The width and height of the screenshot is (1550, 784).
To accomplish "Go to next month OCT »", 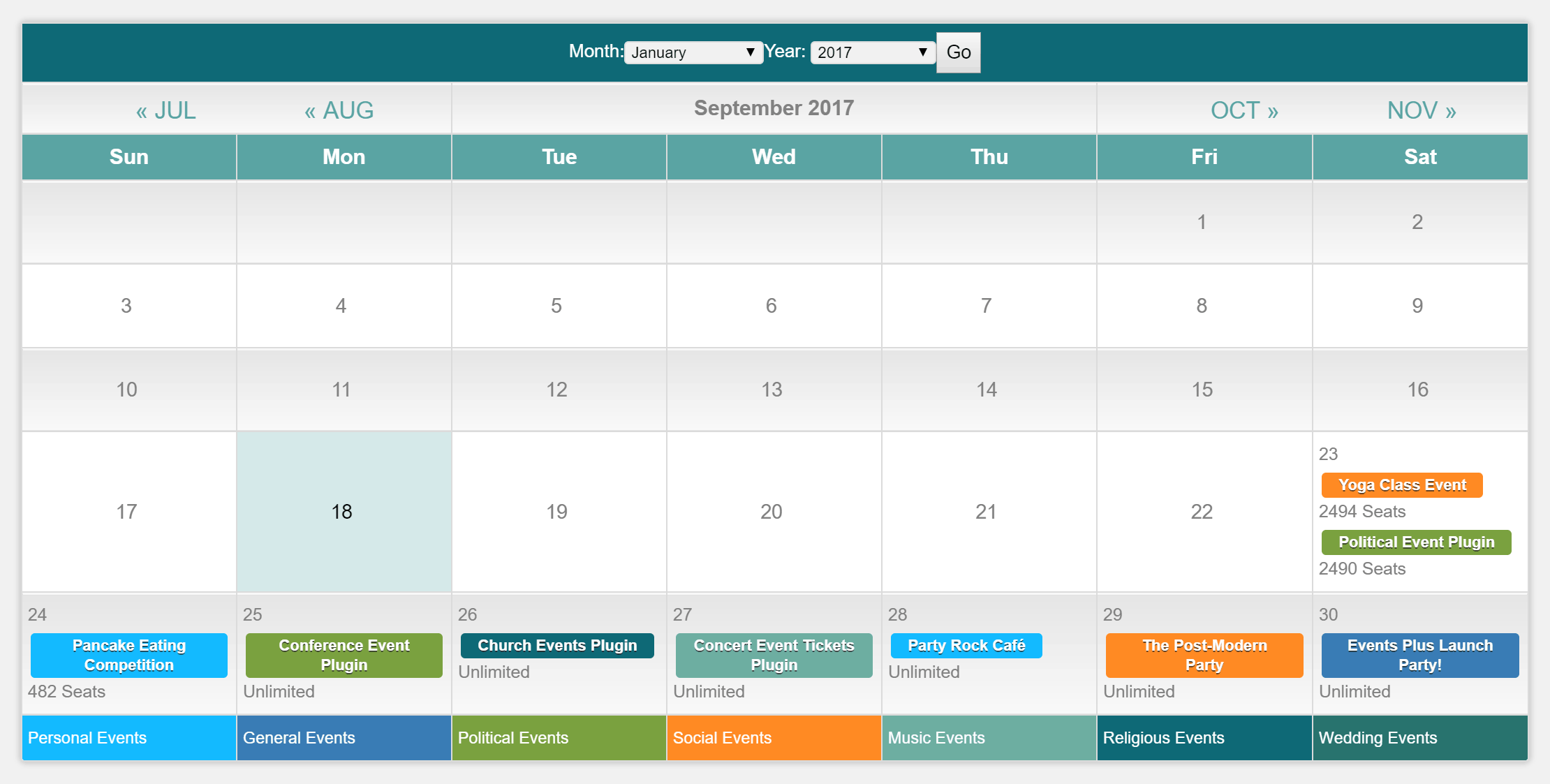I will (1244, 110).
